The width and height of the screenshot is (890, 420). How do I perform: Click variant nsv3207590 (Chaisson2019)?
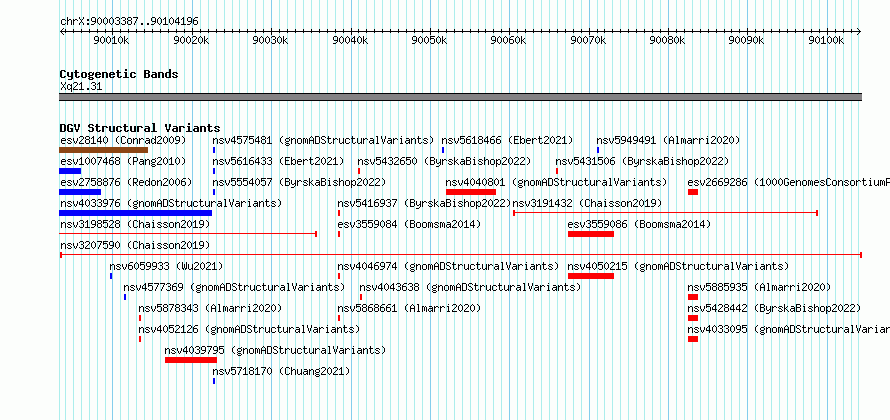pyautogui.click(x=135, y=245)
